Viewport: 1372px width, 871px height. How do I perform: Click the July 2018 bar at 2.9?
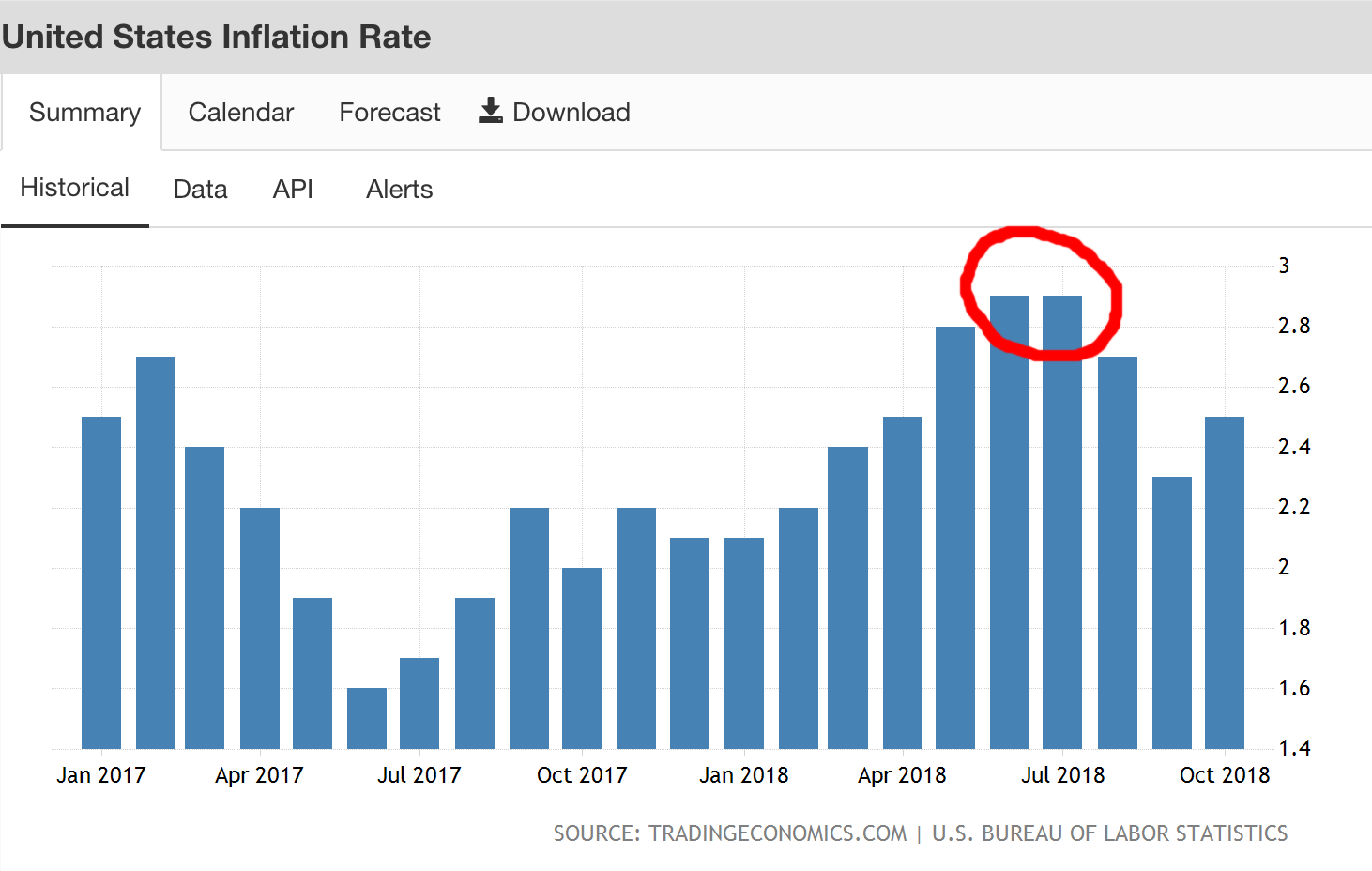click(x=1062, y=523)
